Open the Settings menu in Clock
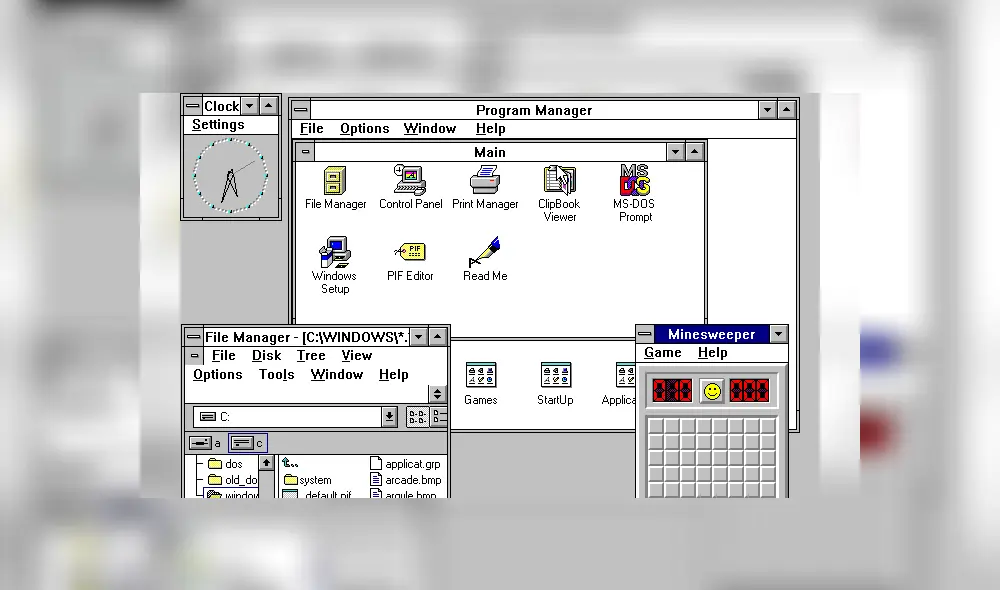Screen dimensions: 1000x590 click(218, 125)
